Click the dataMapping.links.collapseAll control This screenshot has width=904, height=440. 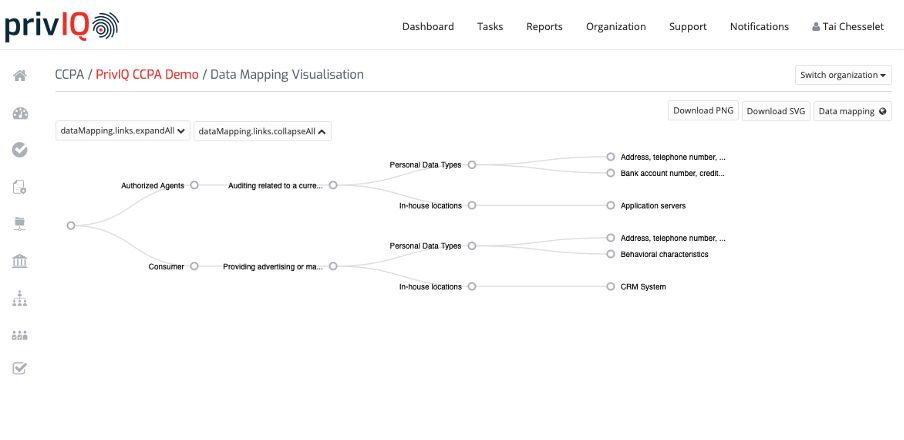point(262,131)
